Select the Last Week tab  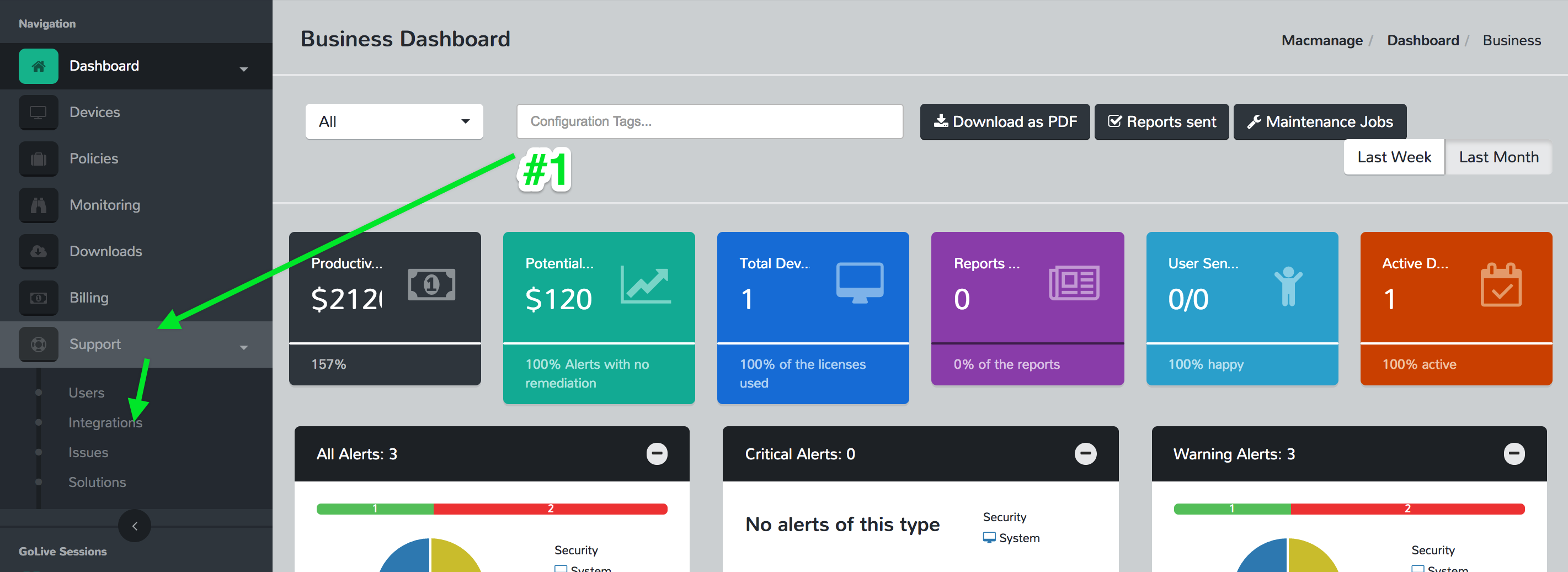point(1394,157)
